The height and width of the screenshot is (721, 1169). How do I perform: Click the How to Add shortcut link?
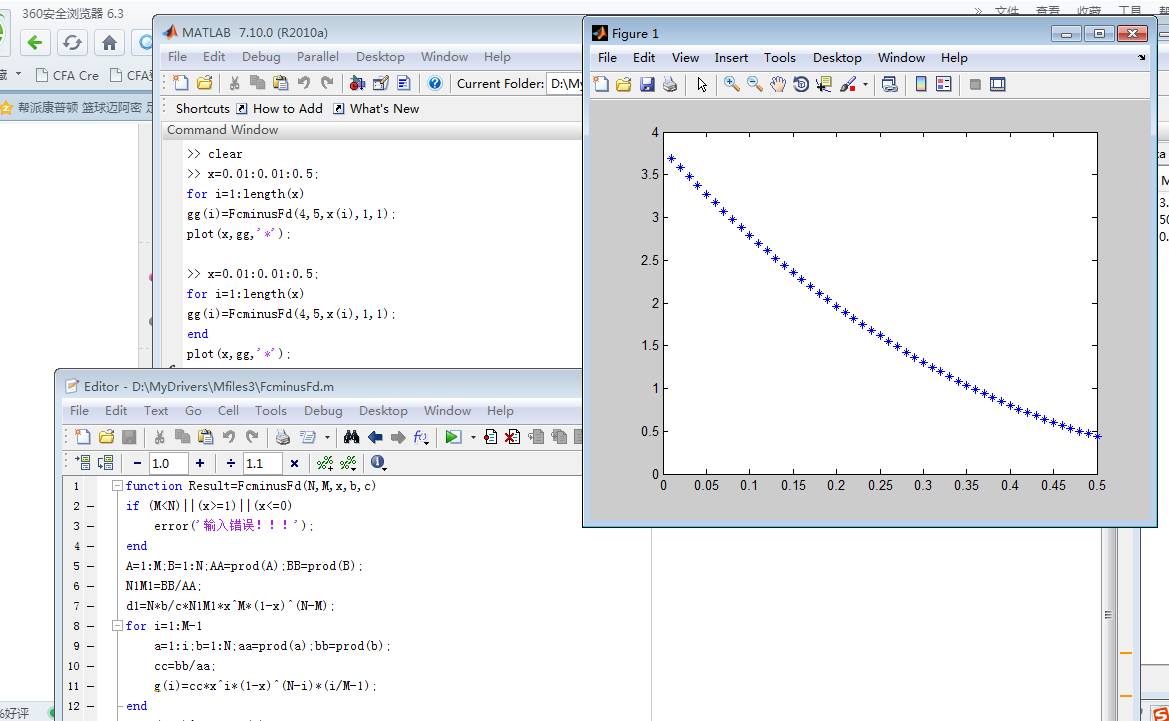[287, 109]
